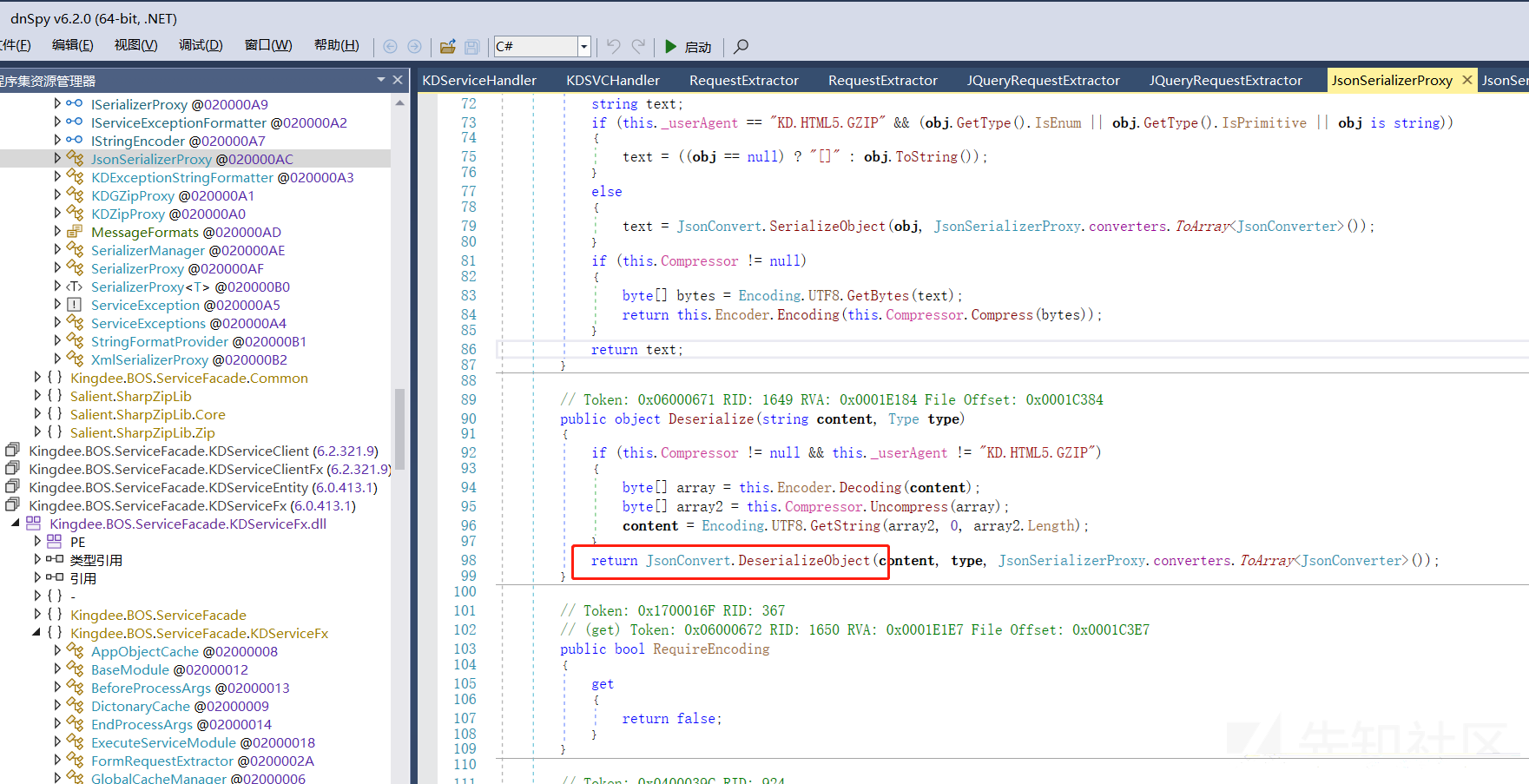Select BeforeProcessArgs @02000013 in tree
The image size is (1529, 784).
(x=190, y=688)
